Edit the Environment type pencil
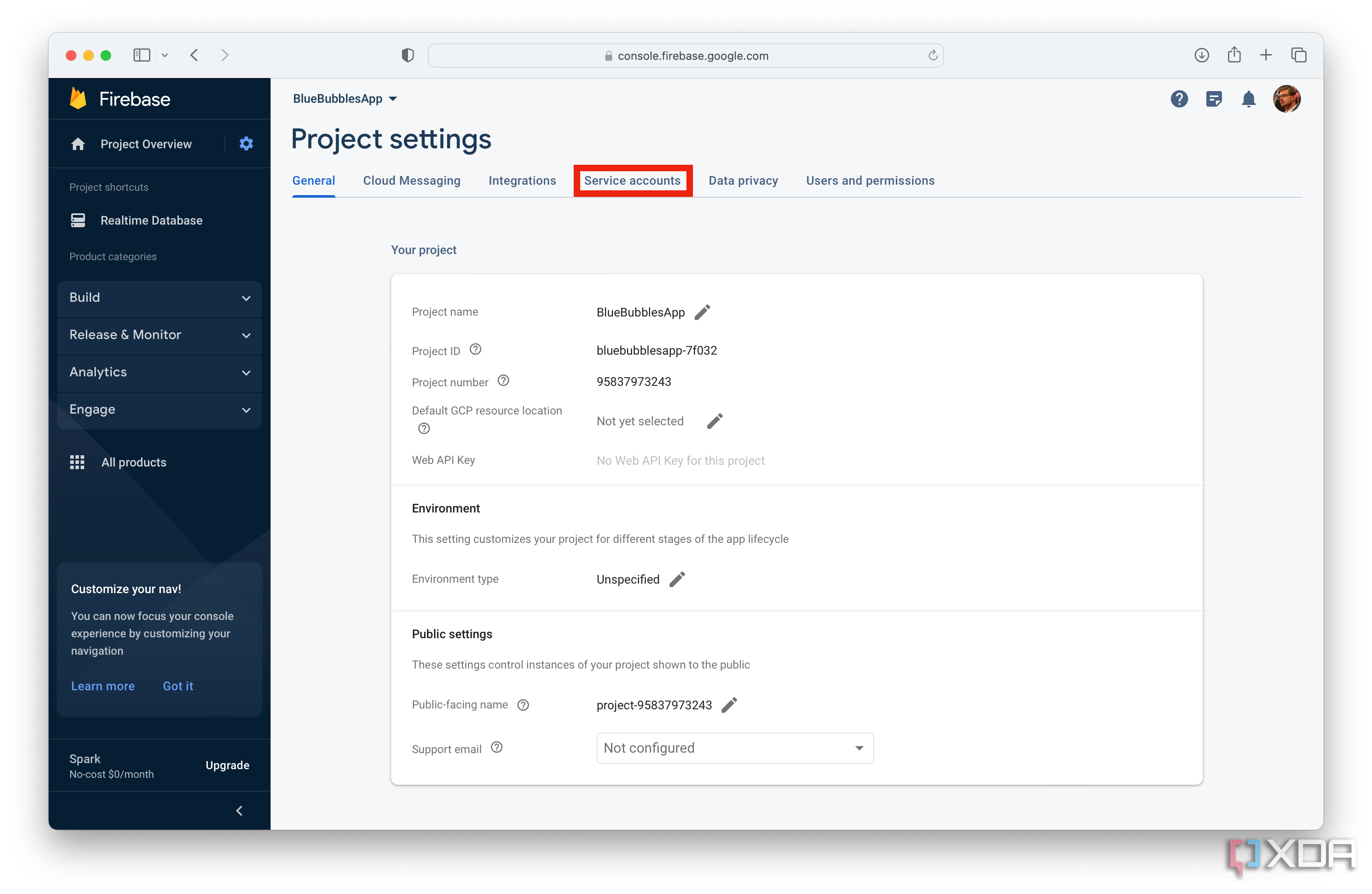 coord(677,579)
